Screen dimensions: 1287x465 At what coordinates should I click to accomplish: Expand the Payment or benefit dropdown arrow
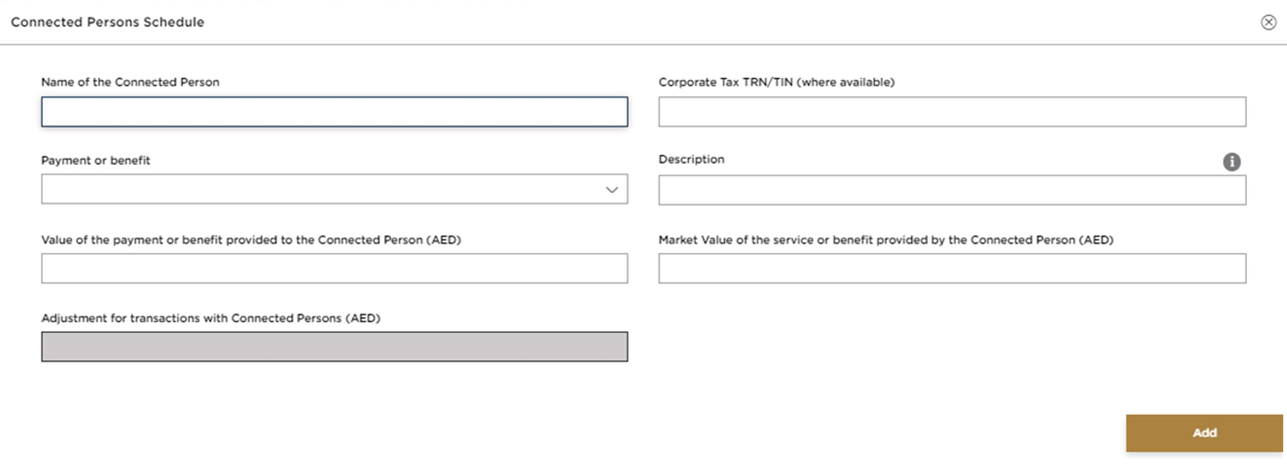pos(612,190)
